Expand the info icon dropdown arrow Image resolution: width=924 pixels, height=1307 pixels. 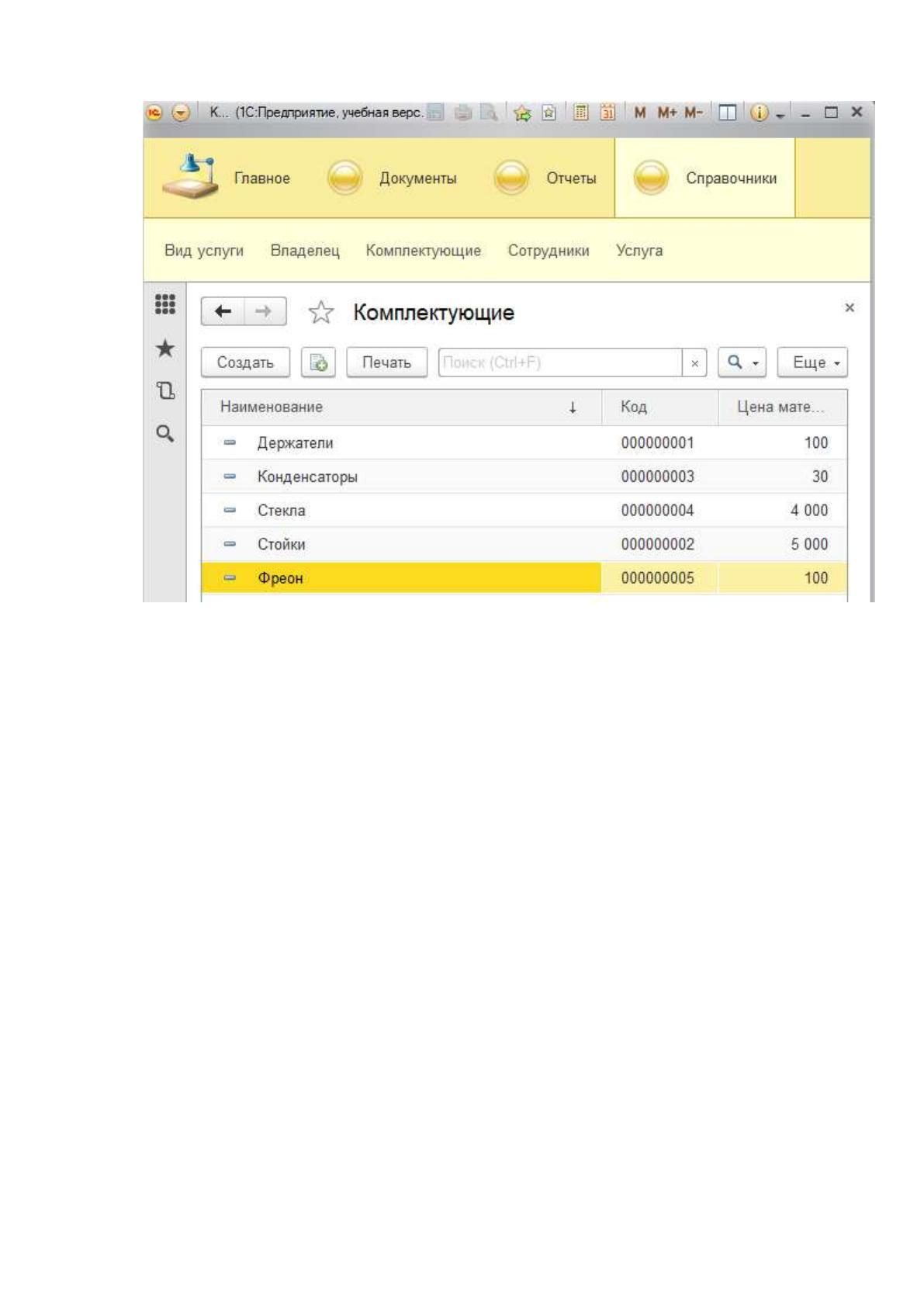pos(777,114)
